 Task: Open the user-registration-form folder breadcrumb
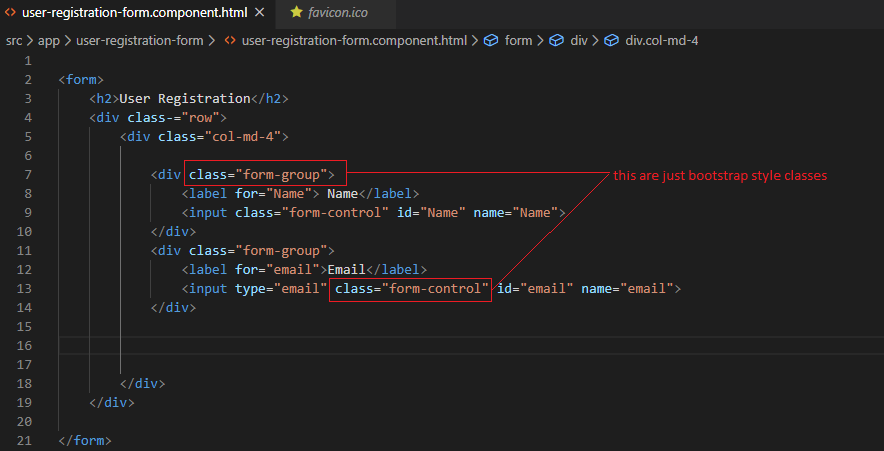coord(140,41)
